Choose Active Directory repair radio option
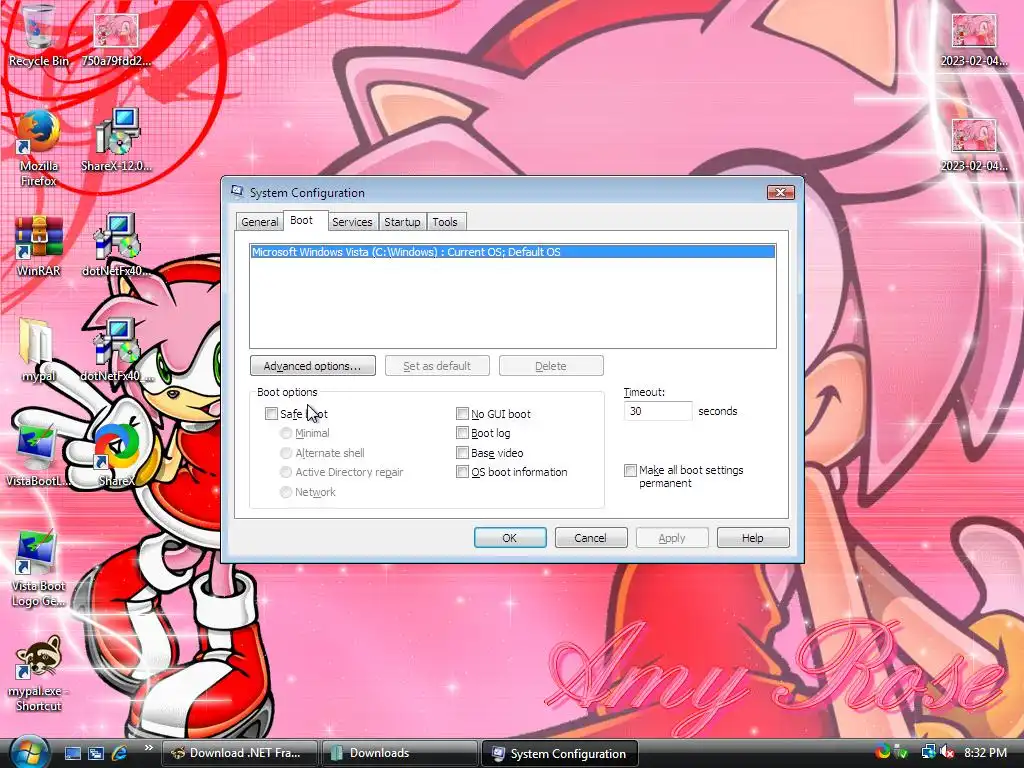 pyautogui.click(x=285, y=472)
